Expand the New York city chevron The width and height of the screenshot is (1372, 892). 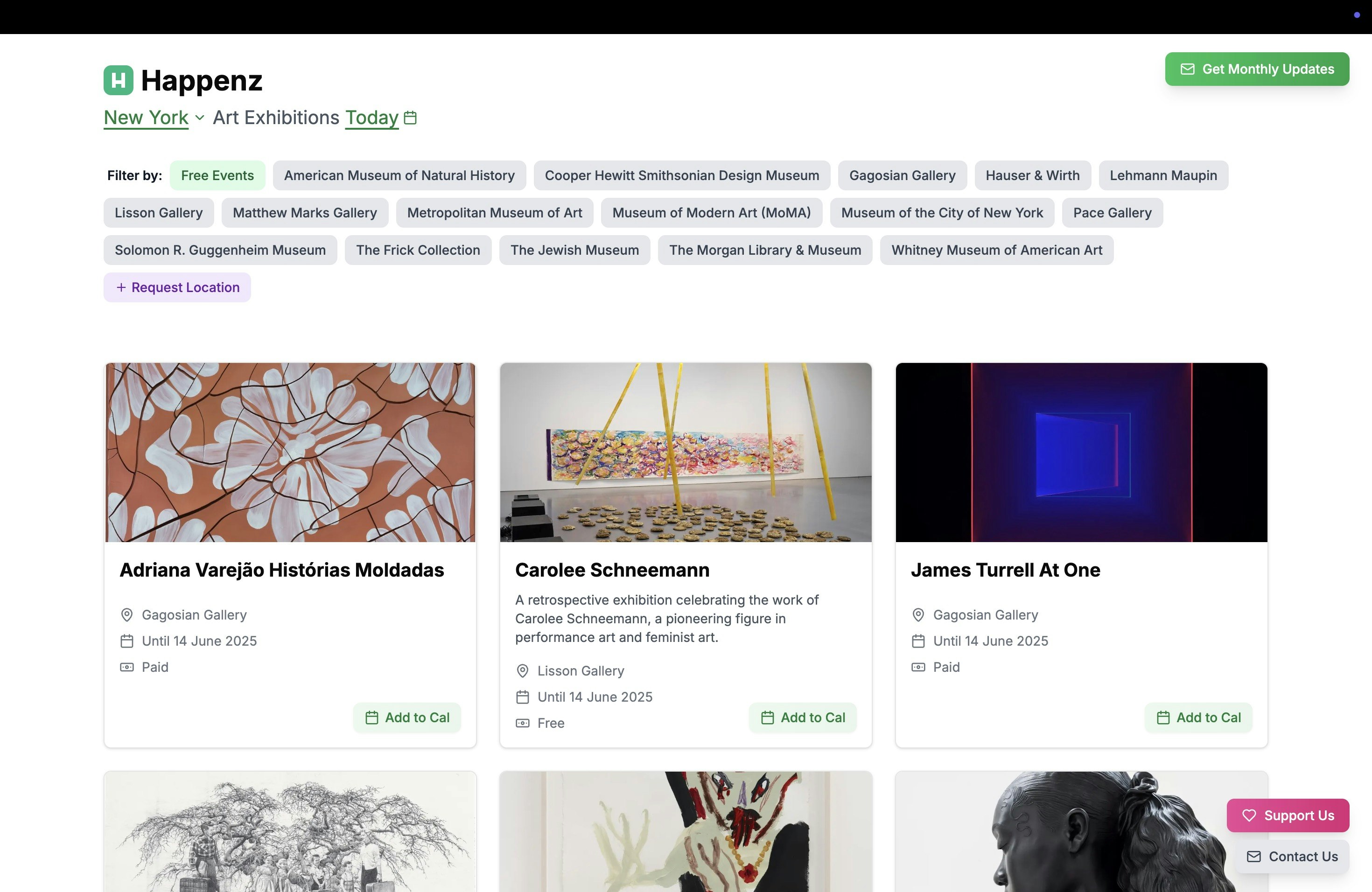click(199, 118)
